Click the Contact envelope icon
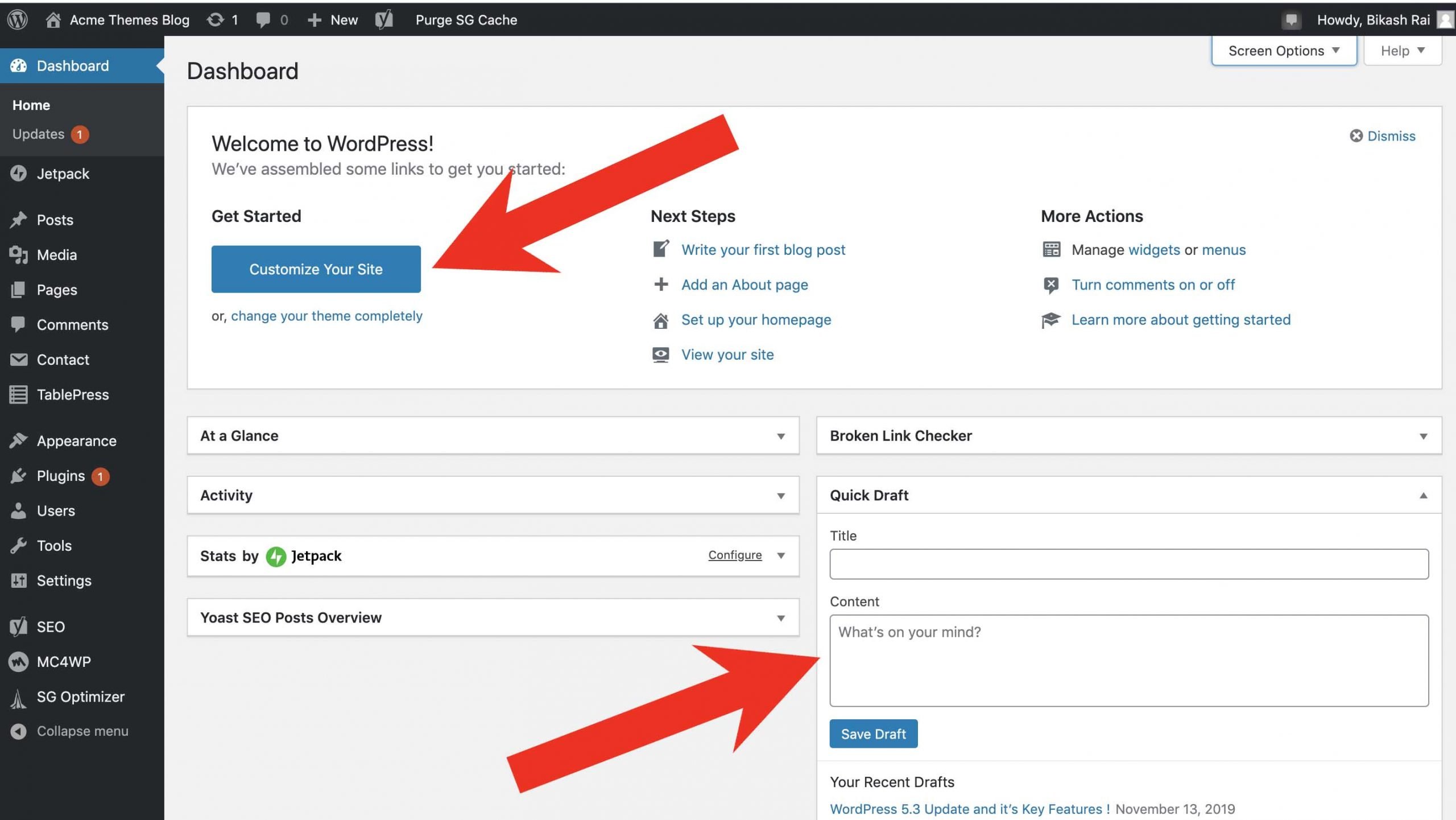This screenshot has width=1456, height=820. click(x=18, y=360)
